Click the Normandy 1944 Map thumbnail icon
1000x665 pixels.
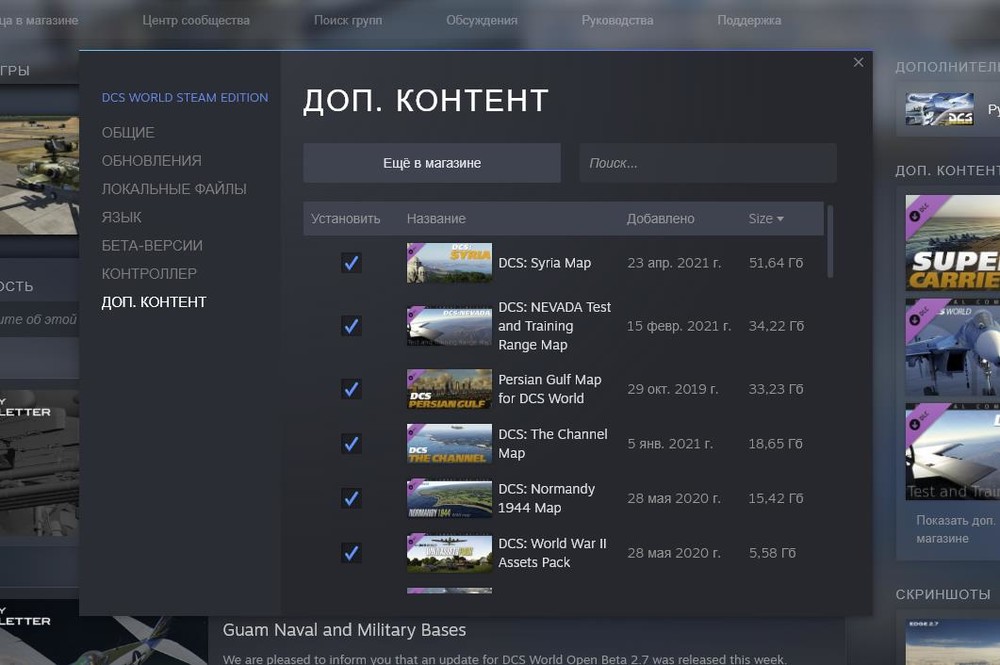coord(449,499)
